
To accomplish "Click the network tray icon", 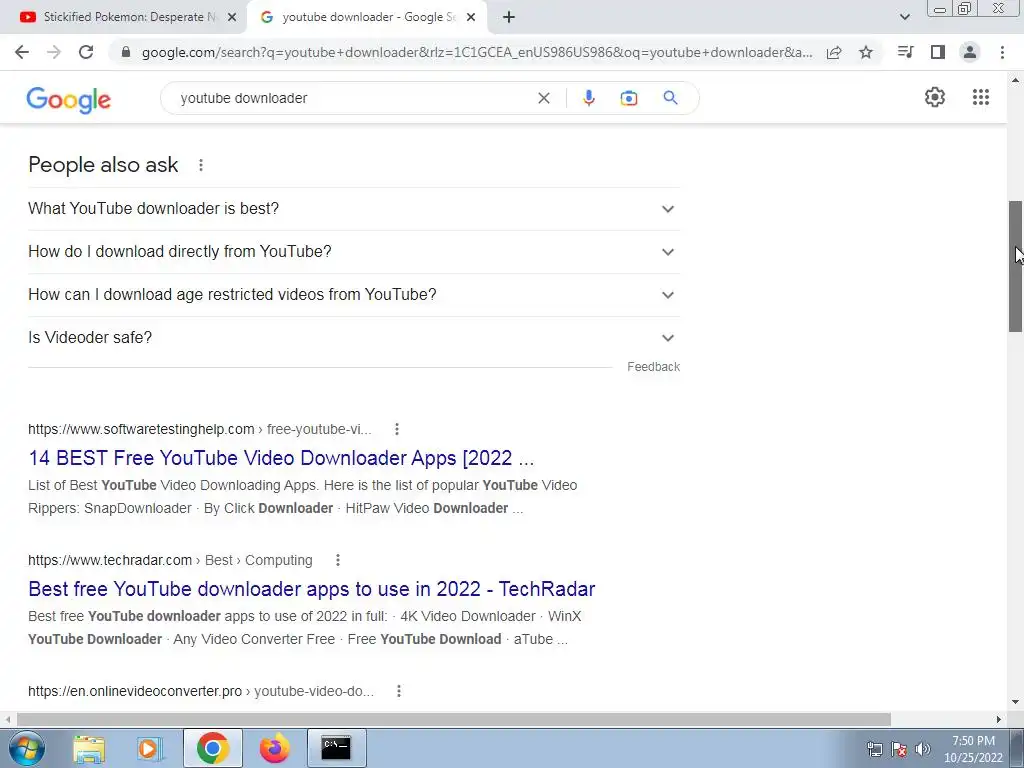I will (x=874, y=749).
